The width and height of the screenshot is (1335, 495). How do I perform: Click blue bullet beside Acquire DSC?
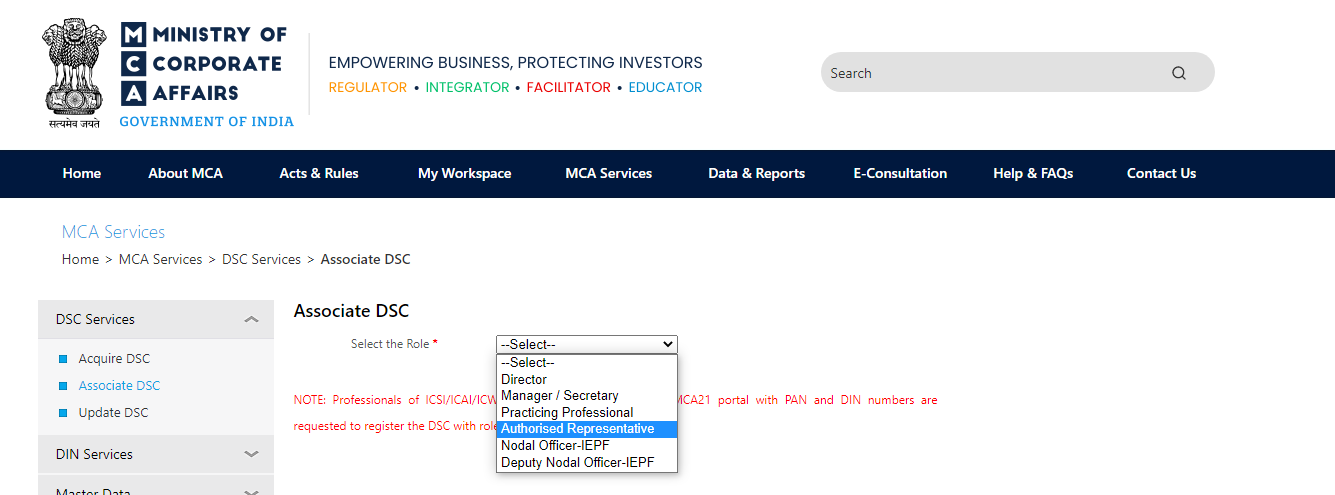click(63, 359)
